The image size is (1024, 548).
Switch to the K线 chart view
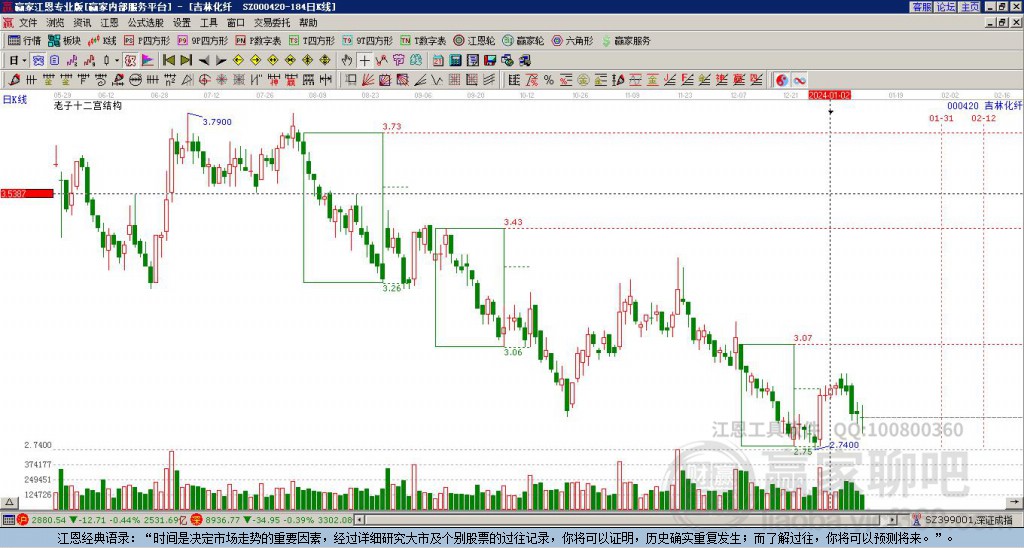[x=102, y=40]
